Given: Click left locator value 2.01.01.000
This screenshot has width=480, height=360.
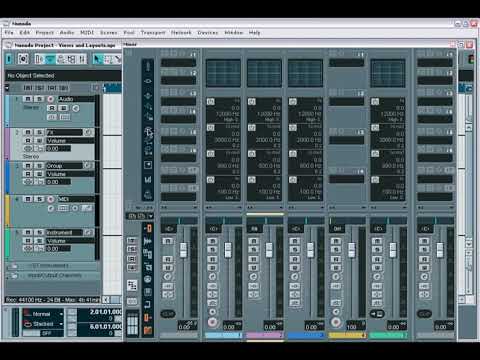Looking at the screenshot, I should pos(106,312).
